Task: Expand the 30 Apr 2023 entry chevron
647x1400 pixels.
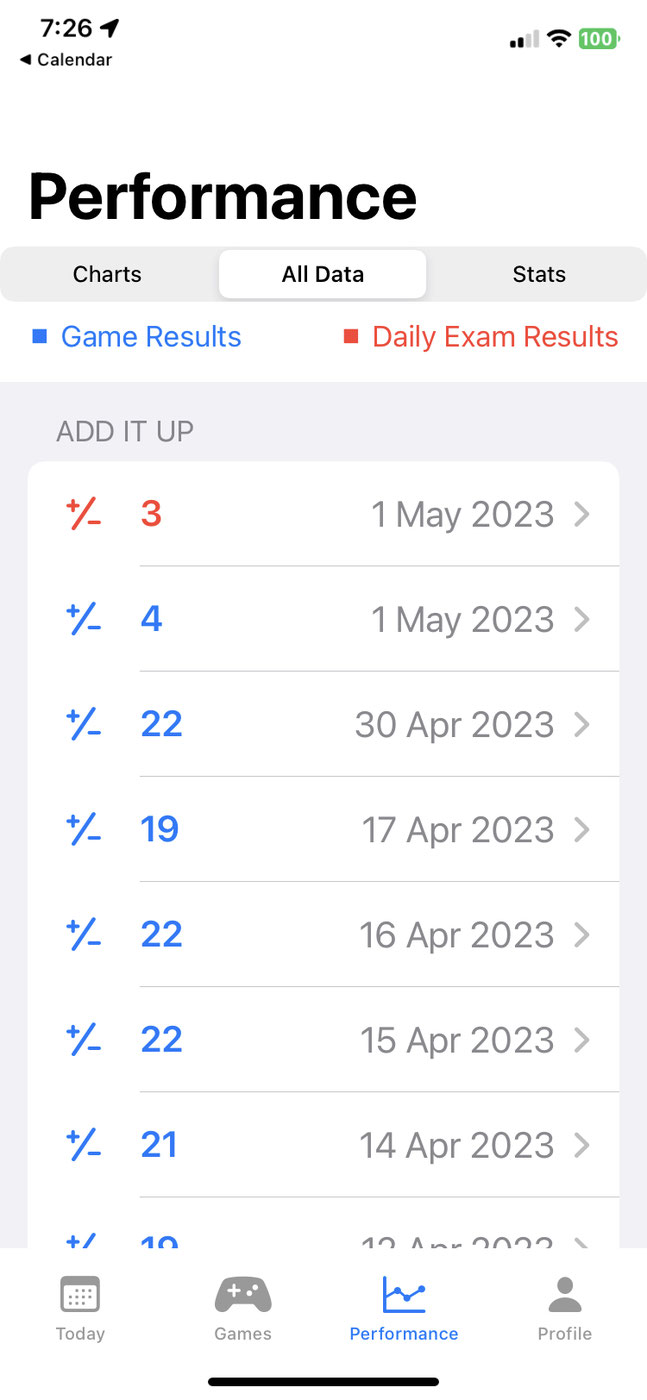Action: click(x=582, y=724)
